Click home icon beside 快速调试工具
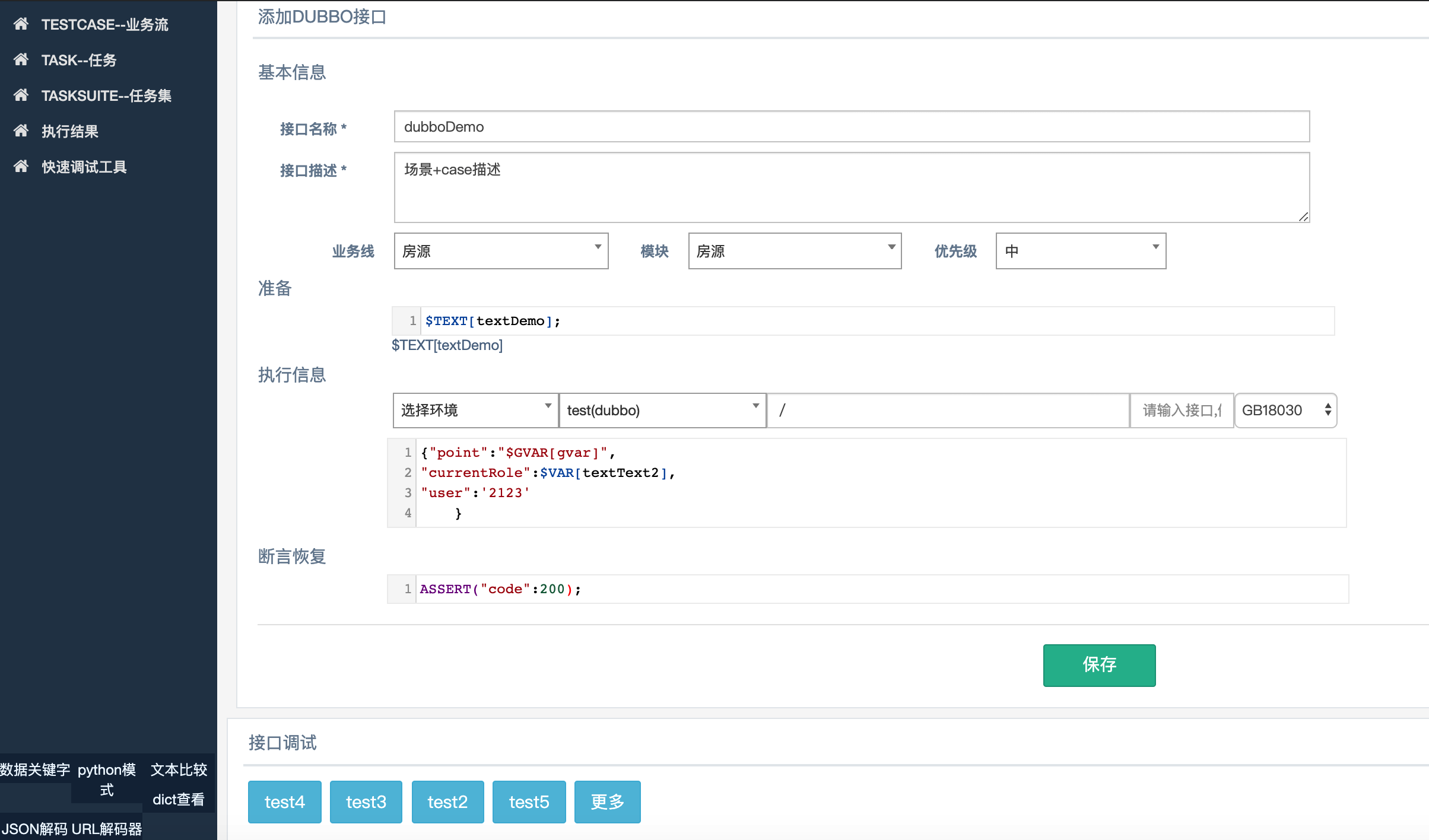 point(21,166)
